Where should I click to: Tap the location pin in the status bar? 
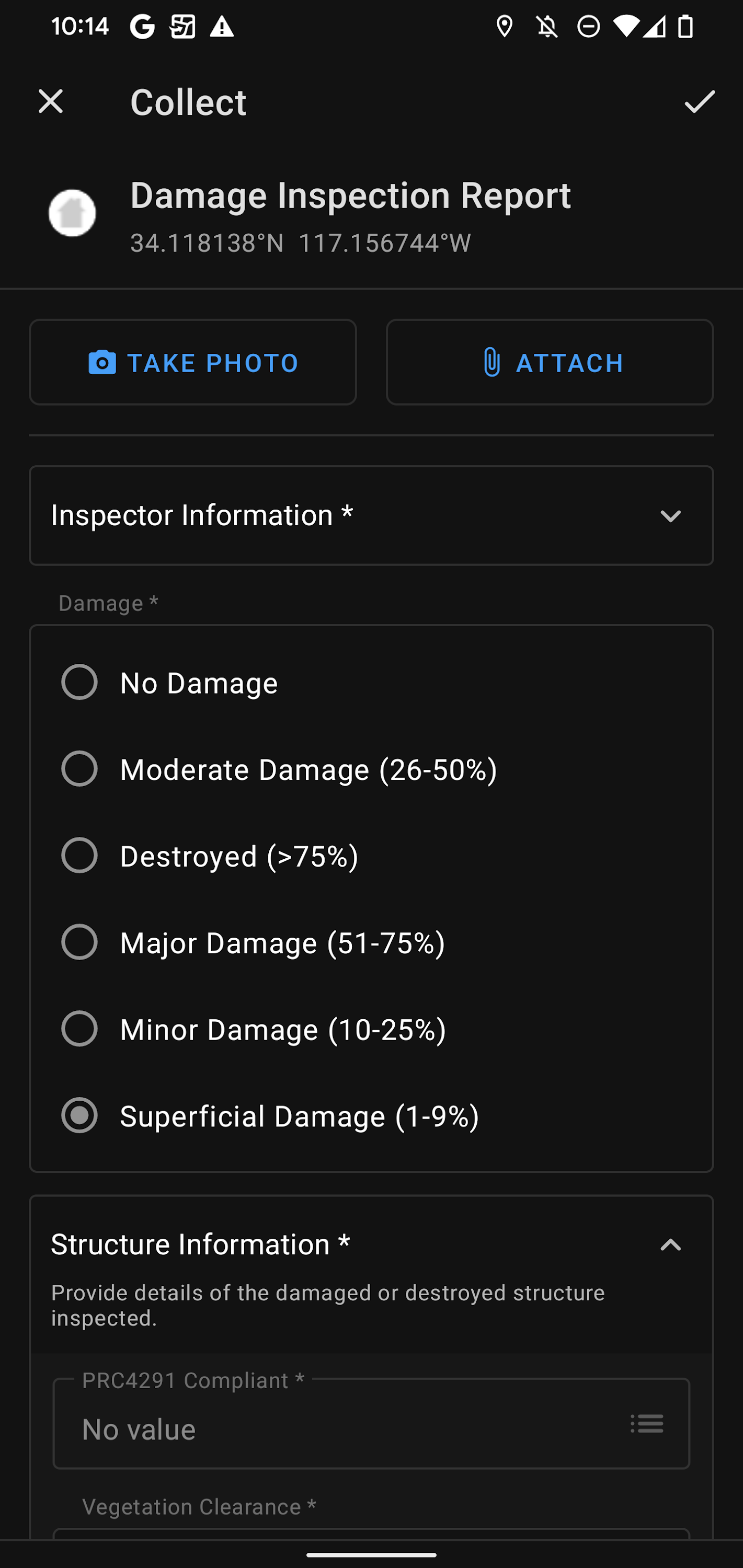pos(504,27)
